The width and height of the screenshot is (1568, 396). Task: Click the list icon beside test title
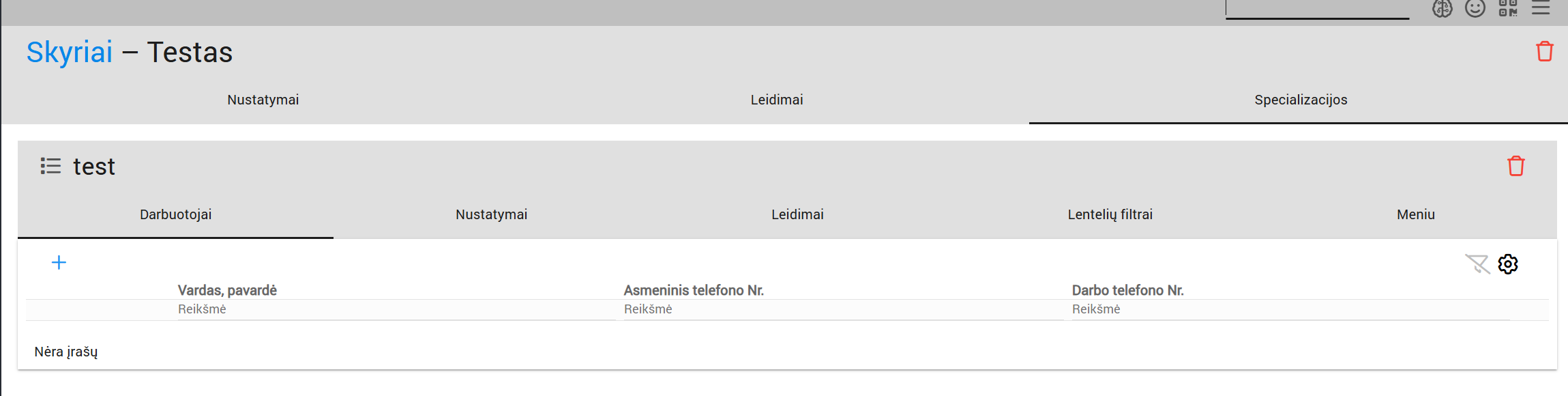50,166
